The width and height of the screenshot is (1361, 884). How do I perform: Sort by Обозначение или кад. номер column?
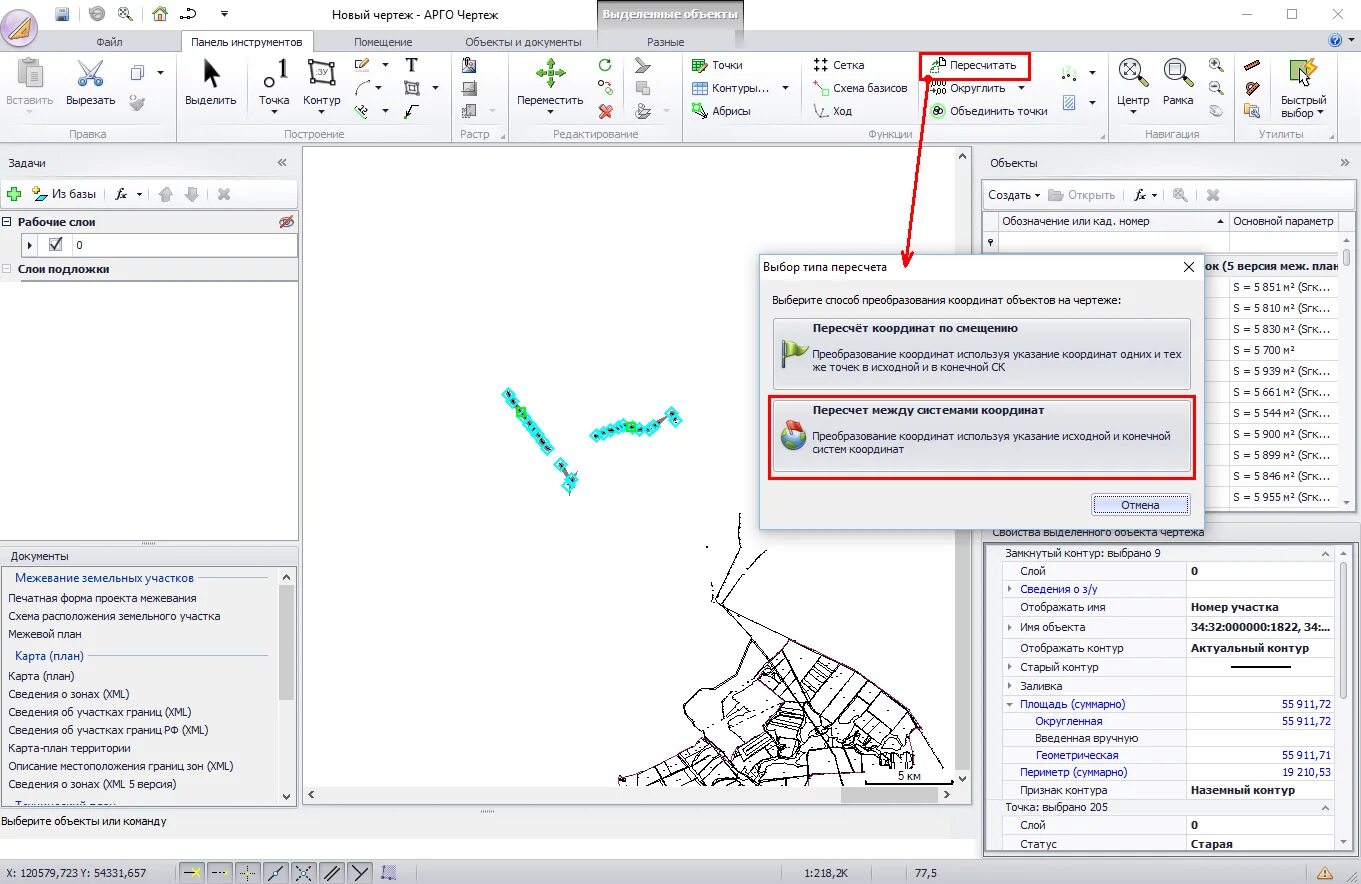tap(1113, 221)
